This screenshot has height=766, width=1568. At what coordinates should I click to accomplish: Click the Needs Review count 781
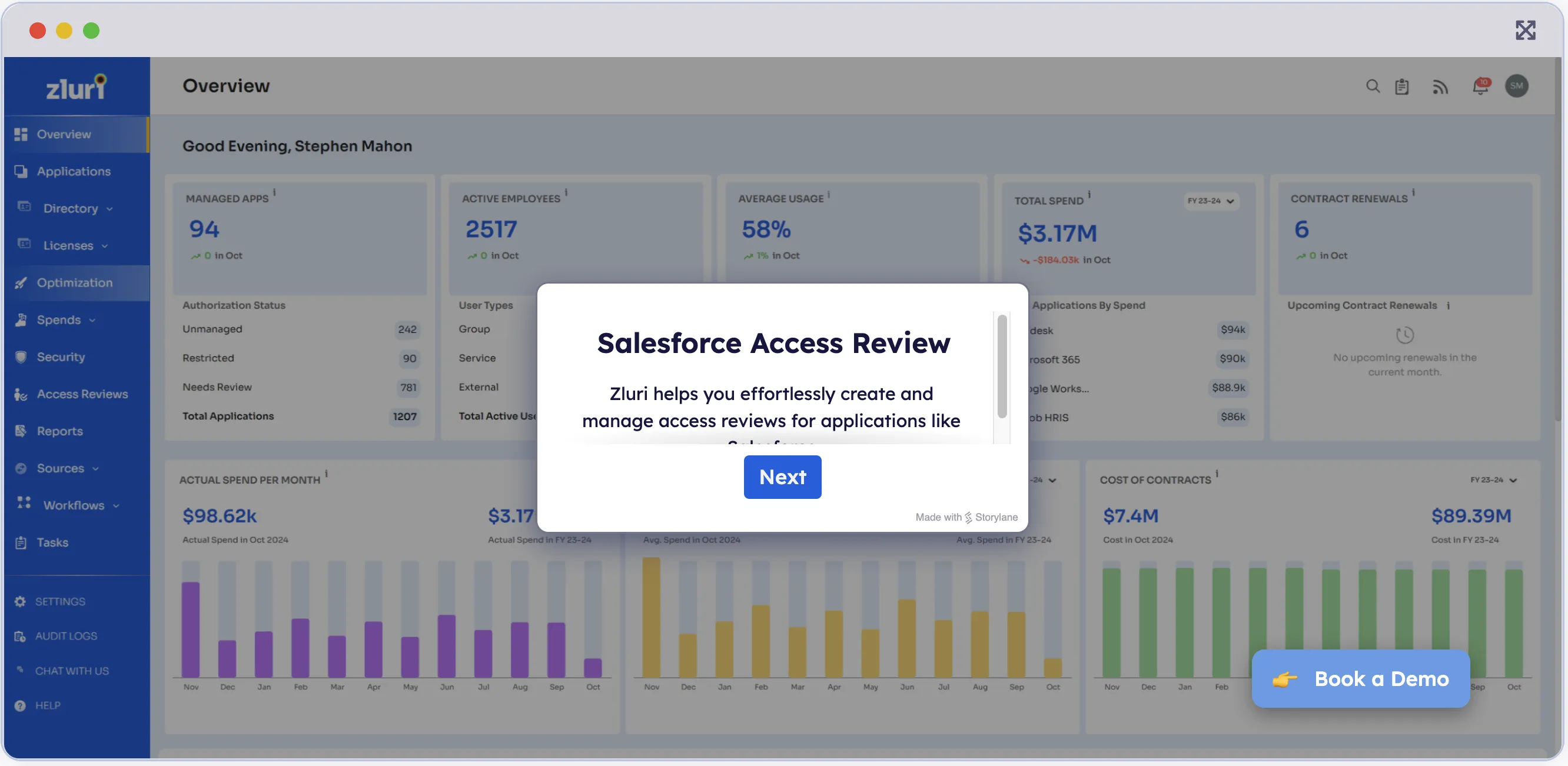(x=408, y=388)
